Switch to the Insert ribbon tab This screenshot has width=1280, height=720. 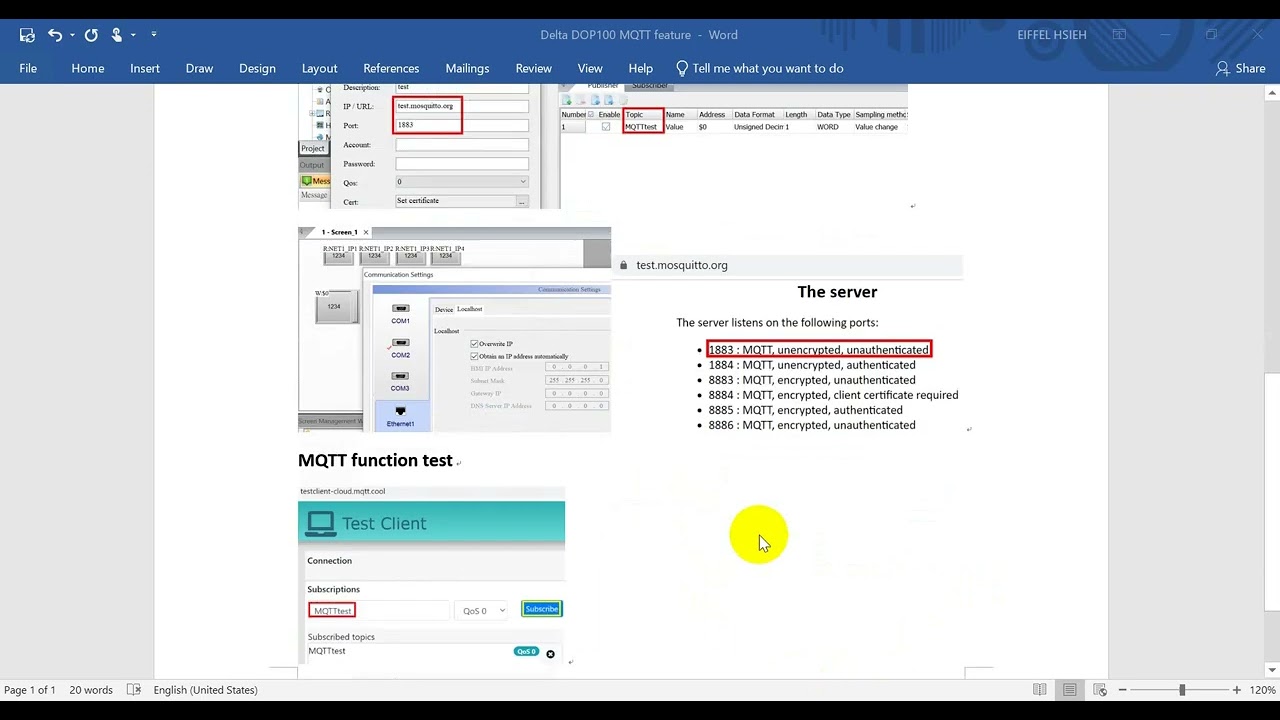(145, 68)
